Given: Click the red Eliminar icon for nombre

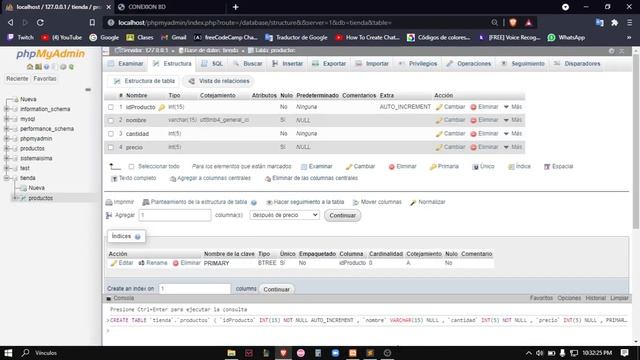Looking at the screenshot, I should point(473,120).
